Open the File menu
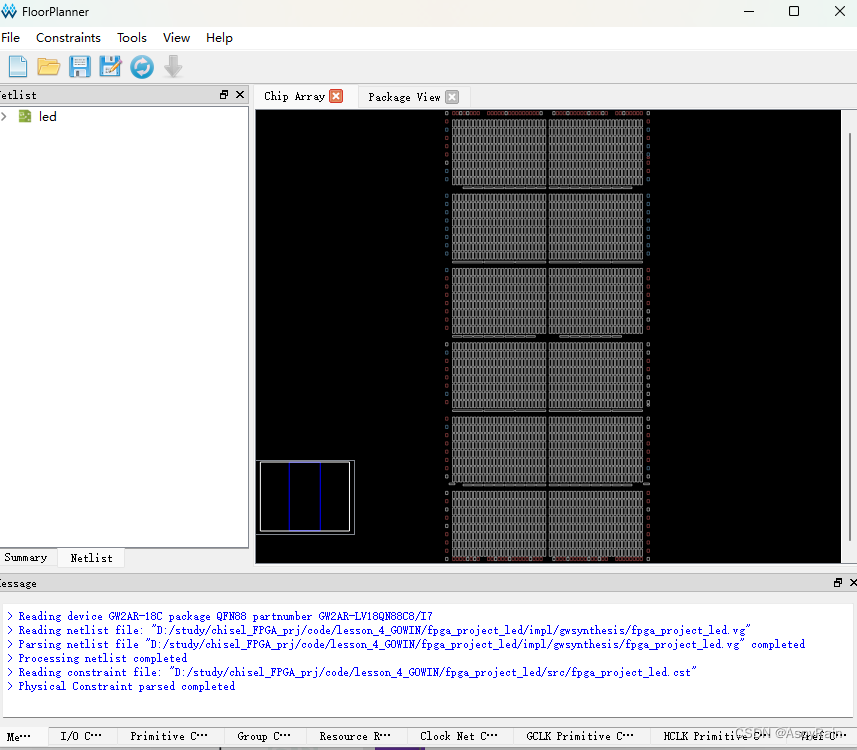Image resolution: width=857 pixels, height=750 pixels. click(x=10, y=38)
